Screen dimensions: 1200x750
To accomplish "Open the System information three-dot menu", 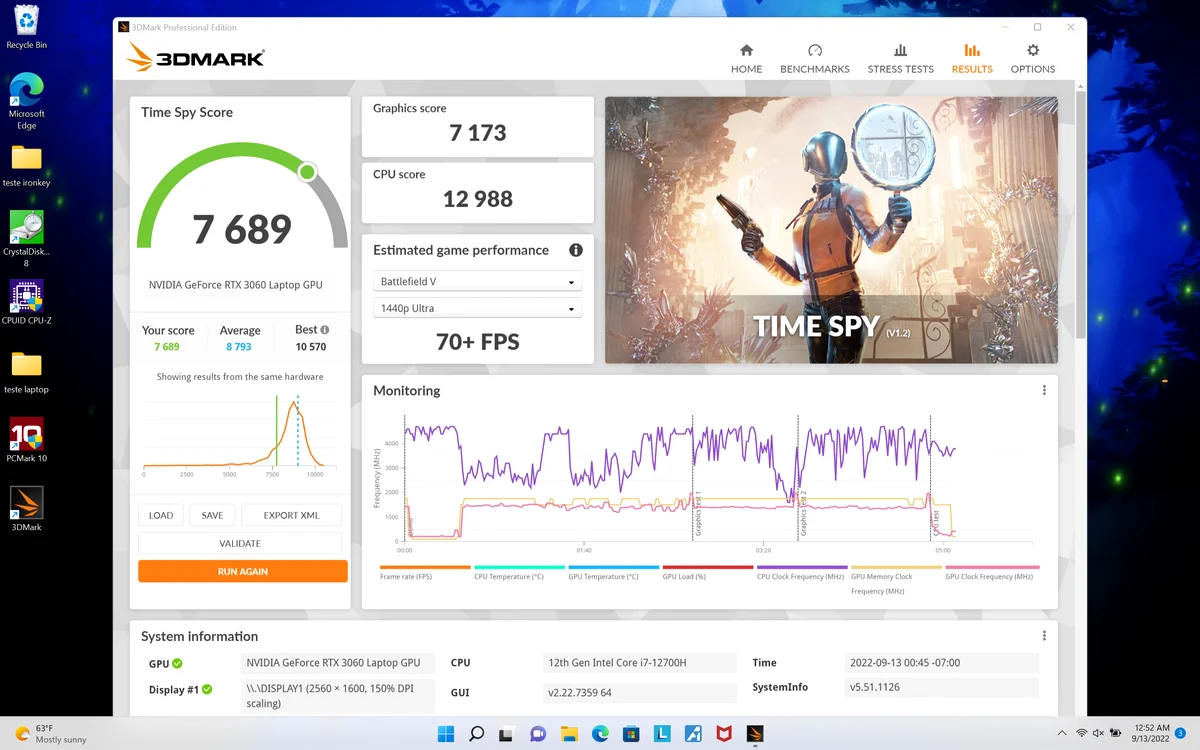I will pos(1044,636).
